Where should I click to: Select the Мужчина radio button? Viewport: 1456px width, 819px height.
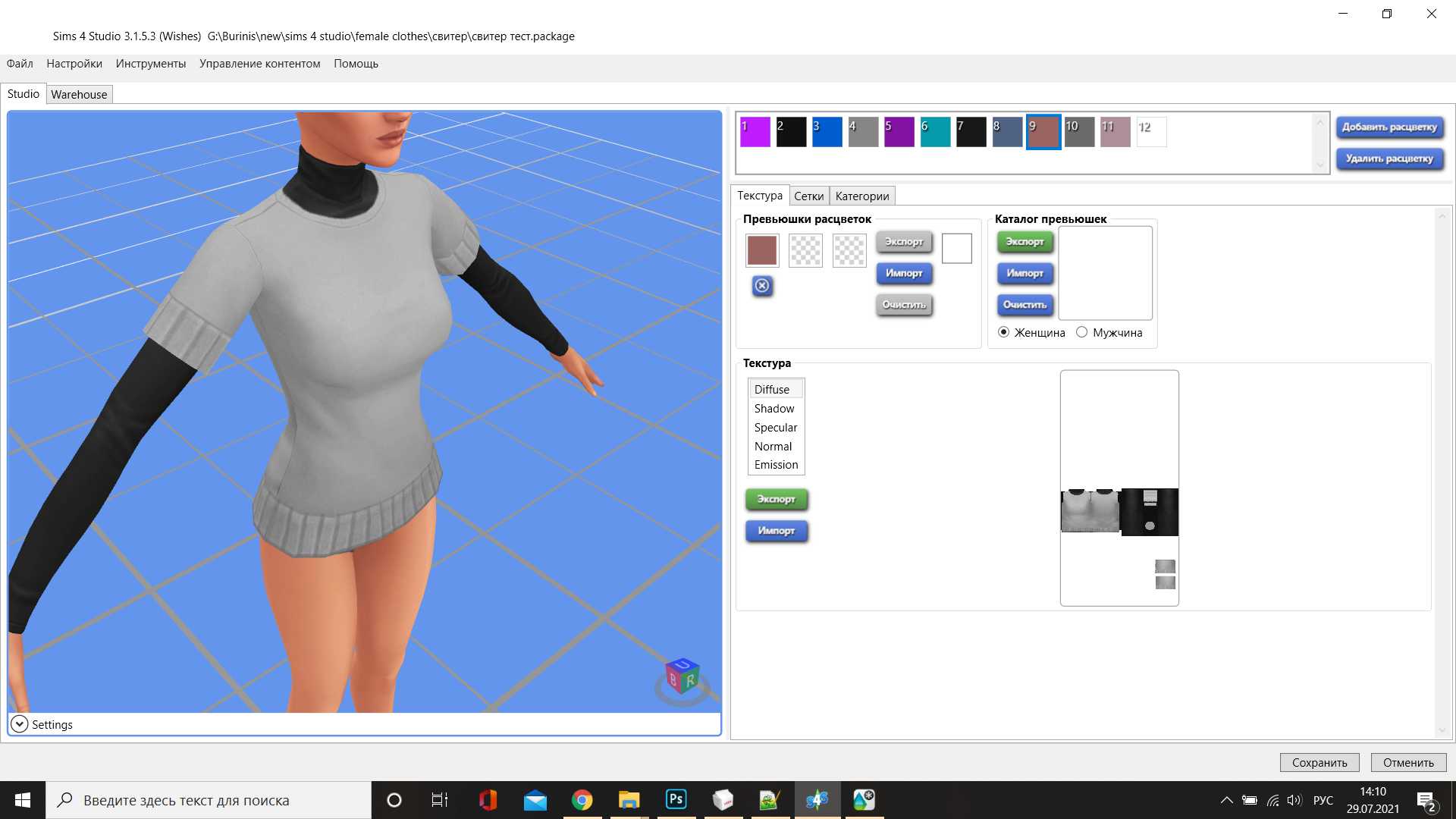tap(1081, 332)
